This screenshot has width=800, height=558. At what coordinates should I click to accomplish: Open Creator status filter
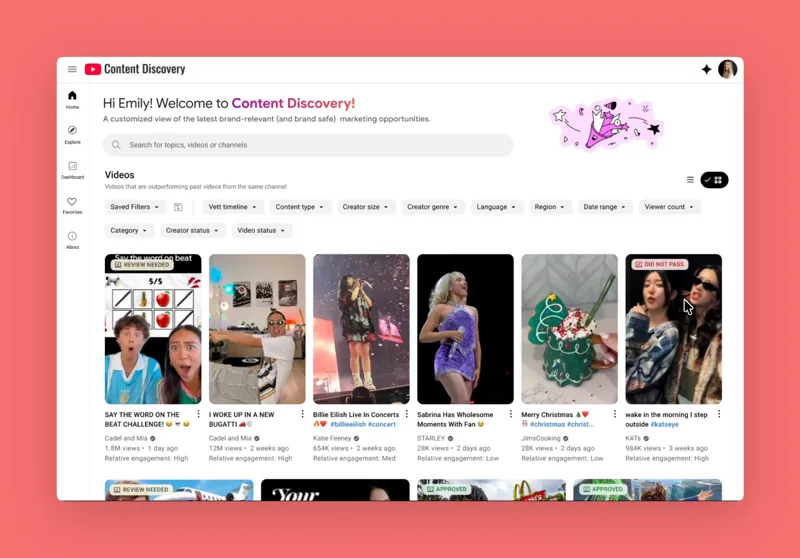(192, 231)
